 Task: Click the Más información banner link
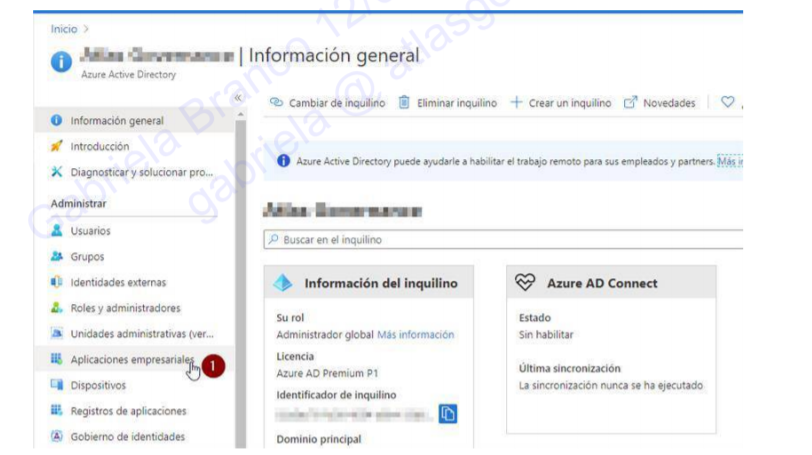click(x=730, y=162)
